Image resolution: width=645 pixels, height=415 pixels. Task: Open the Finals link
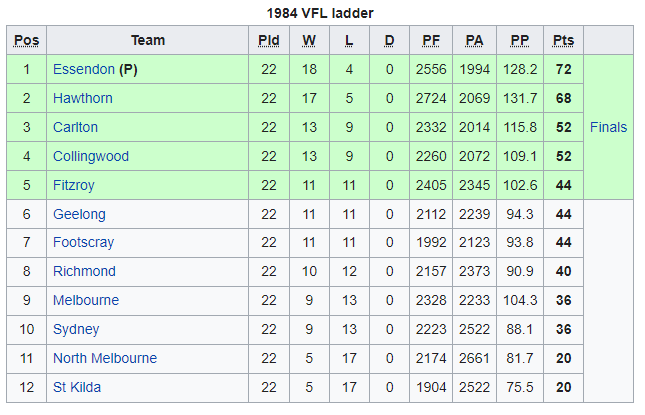click(609, 127)
